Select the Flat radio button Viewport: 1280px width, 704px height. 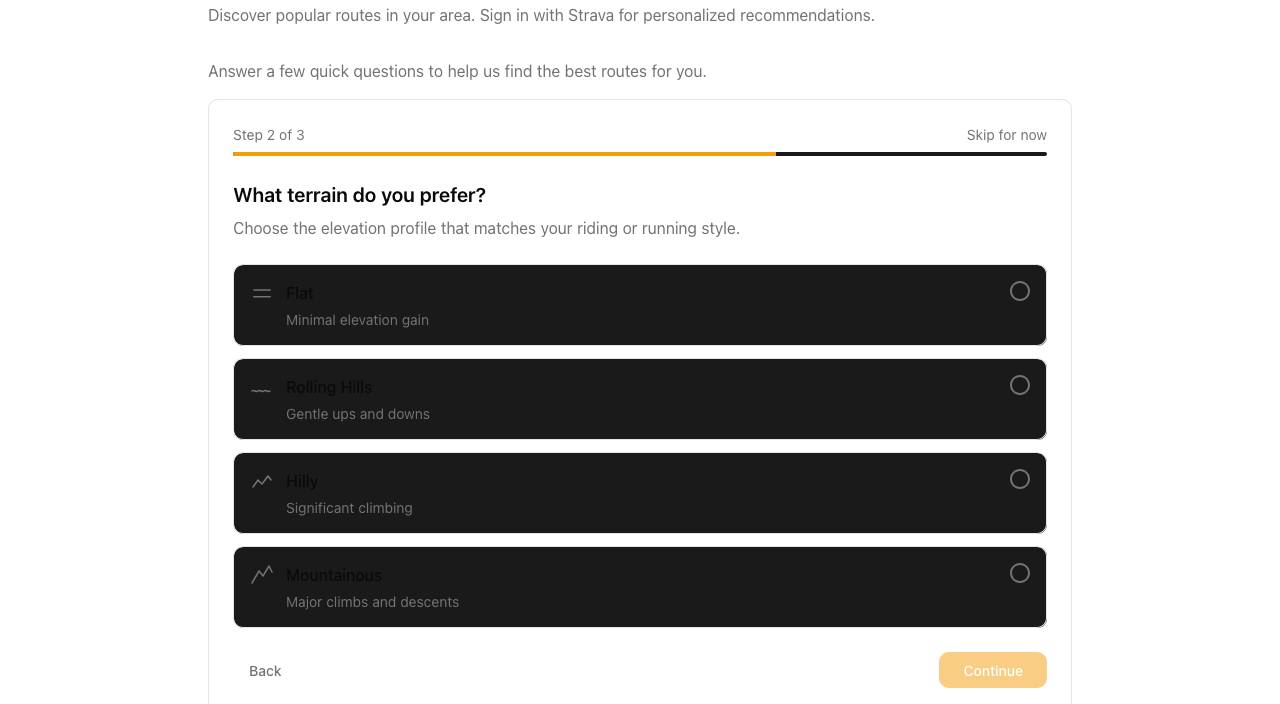click(1019, 291)
